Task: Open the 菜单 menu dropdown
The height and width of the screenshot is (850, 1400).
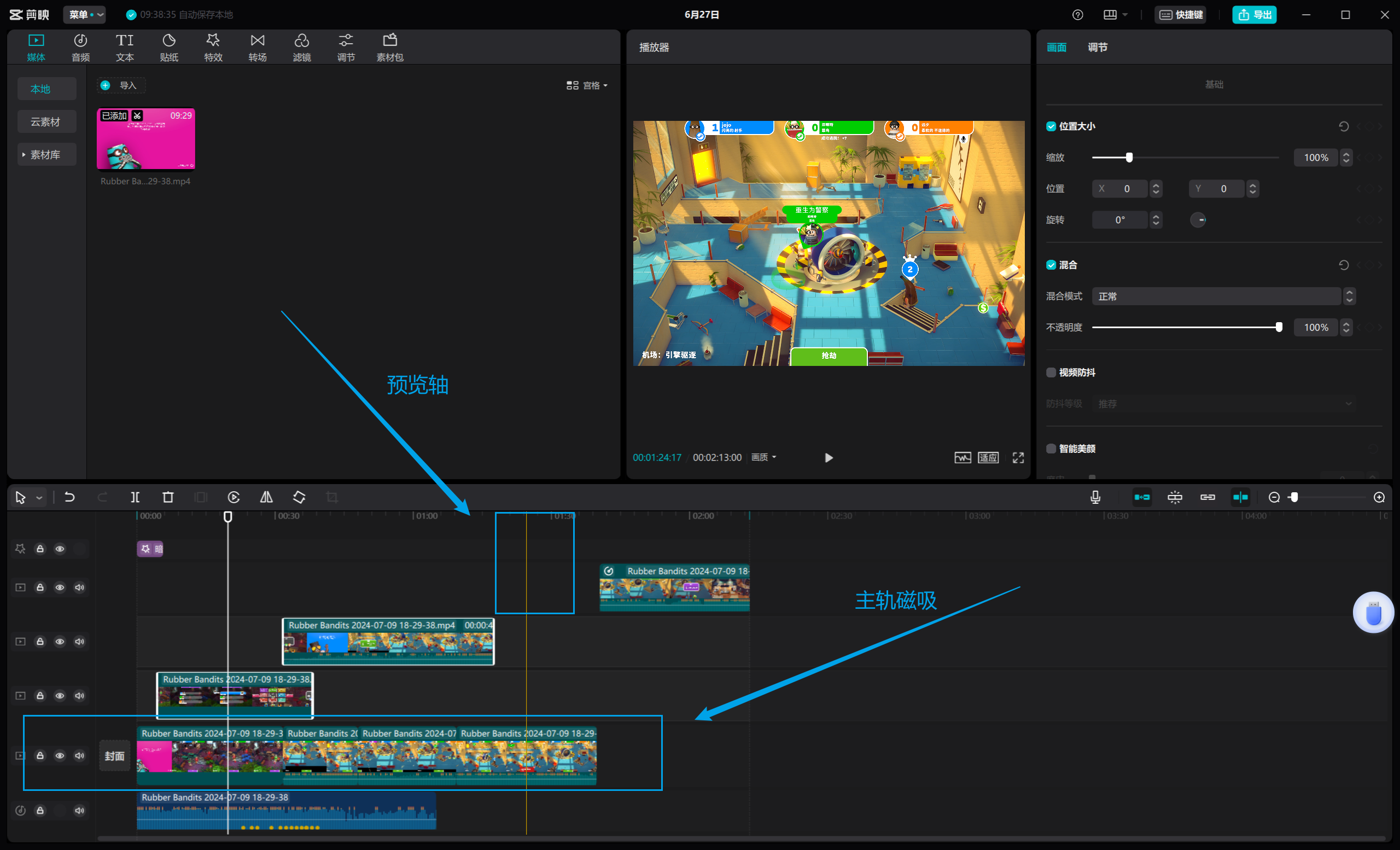Action: click(x=85, y=15)
